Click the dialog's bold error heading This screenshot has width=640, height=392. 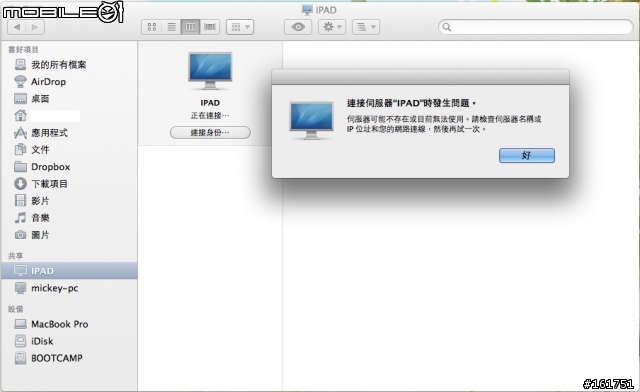[411, 103]
